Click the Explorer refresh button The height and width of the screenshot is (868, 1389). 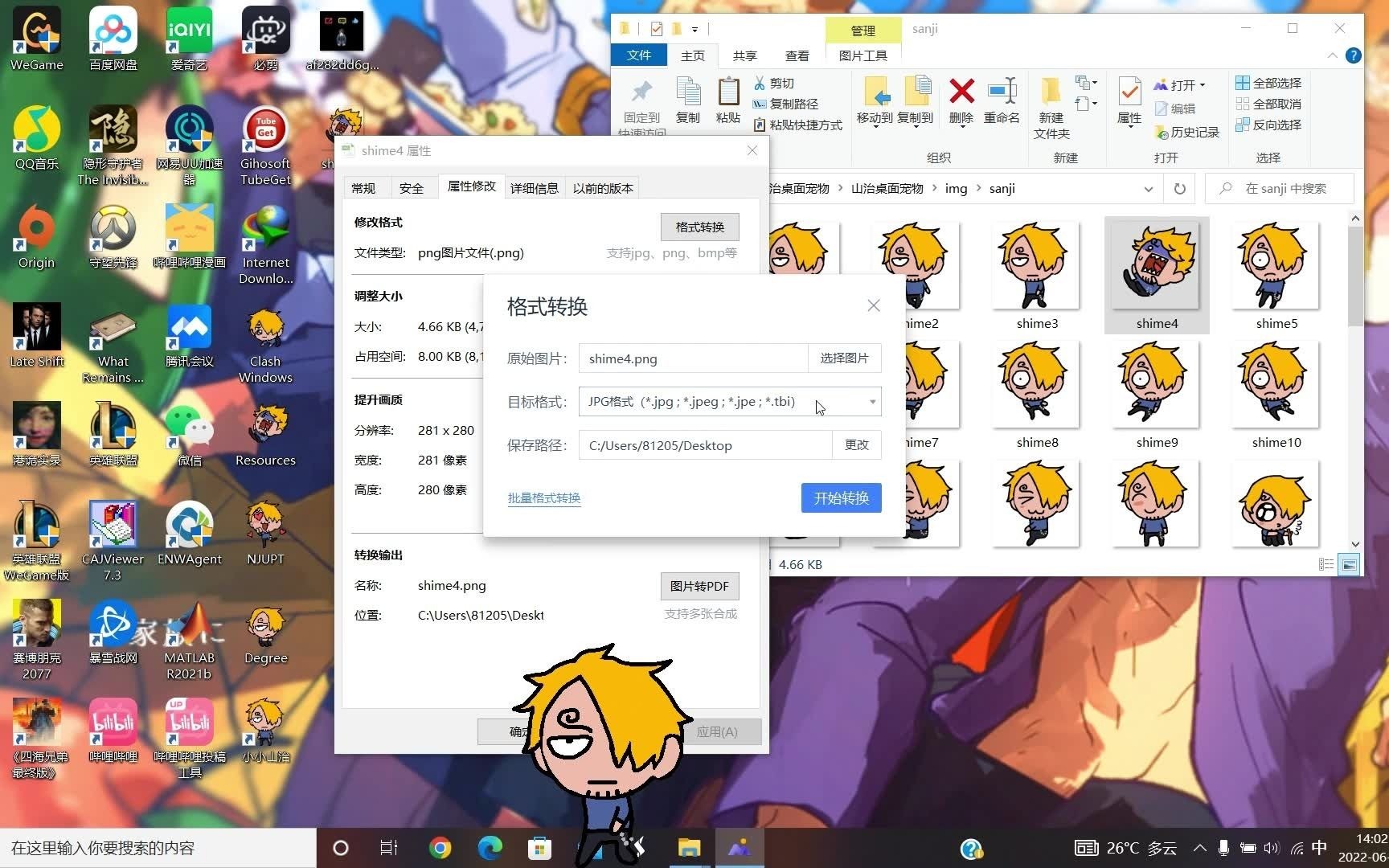coord(1179,189)
